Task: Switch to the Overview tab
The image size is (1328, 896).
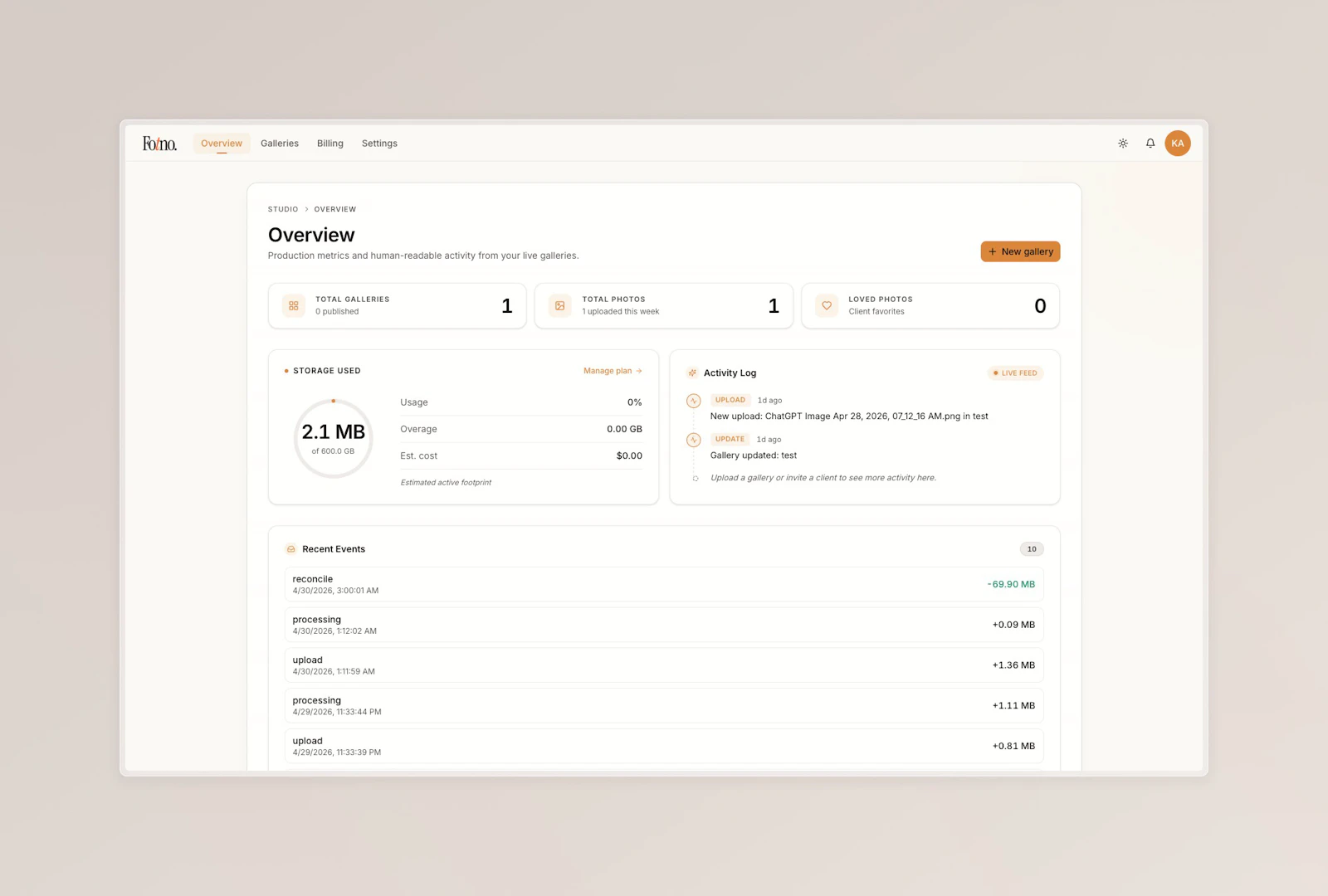Action: [222, 144]
